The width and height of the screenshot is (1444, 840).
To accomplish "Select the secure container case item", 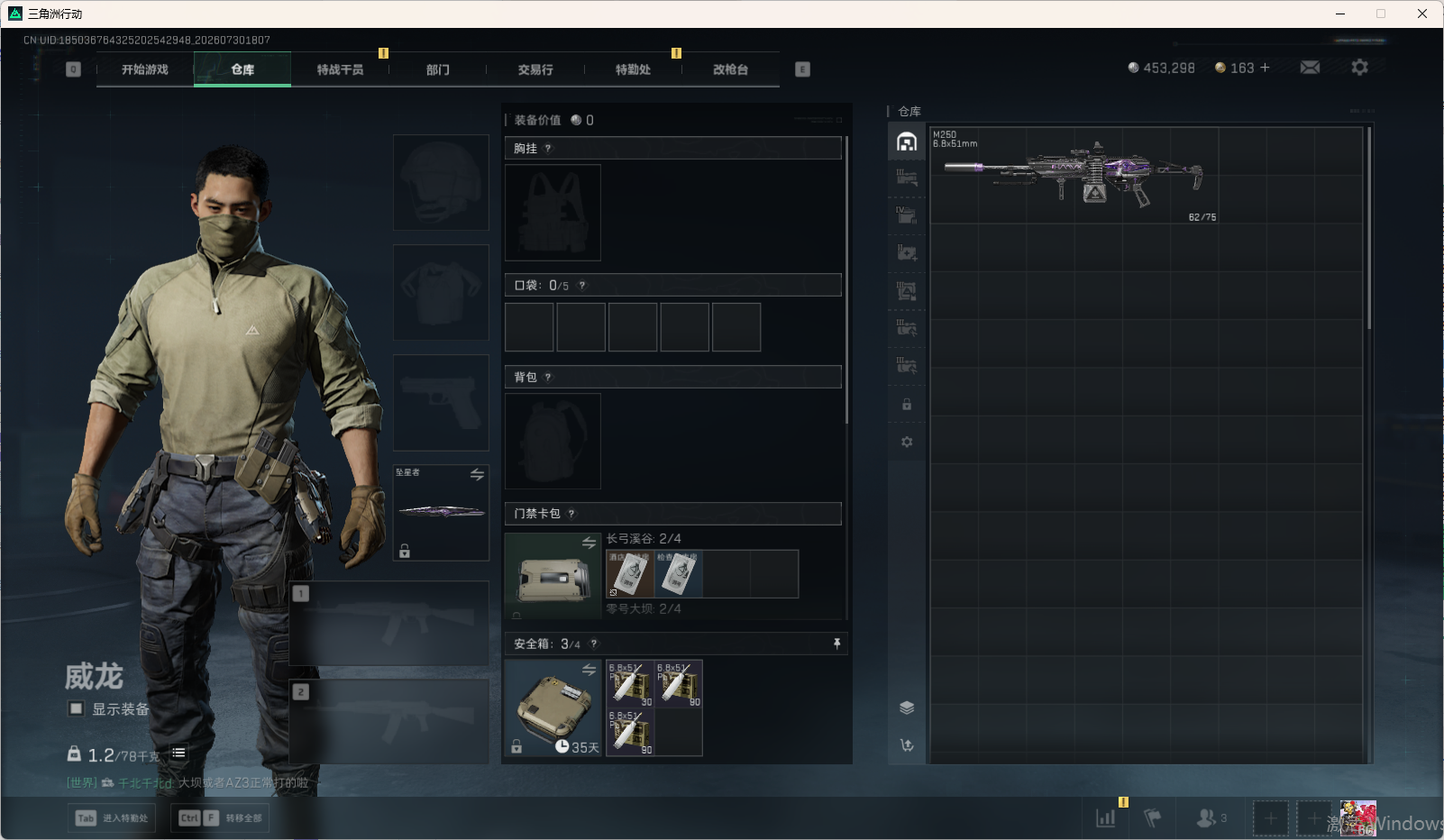I will pos(553,708).
